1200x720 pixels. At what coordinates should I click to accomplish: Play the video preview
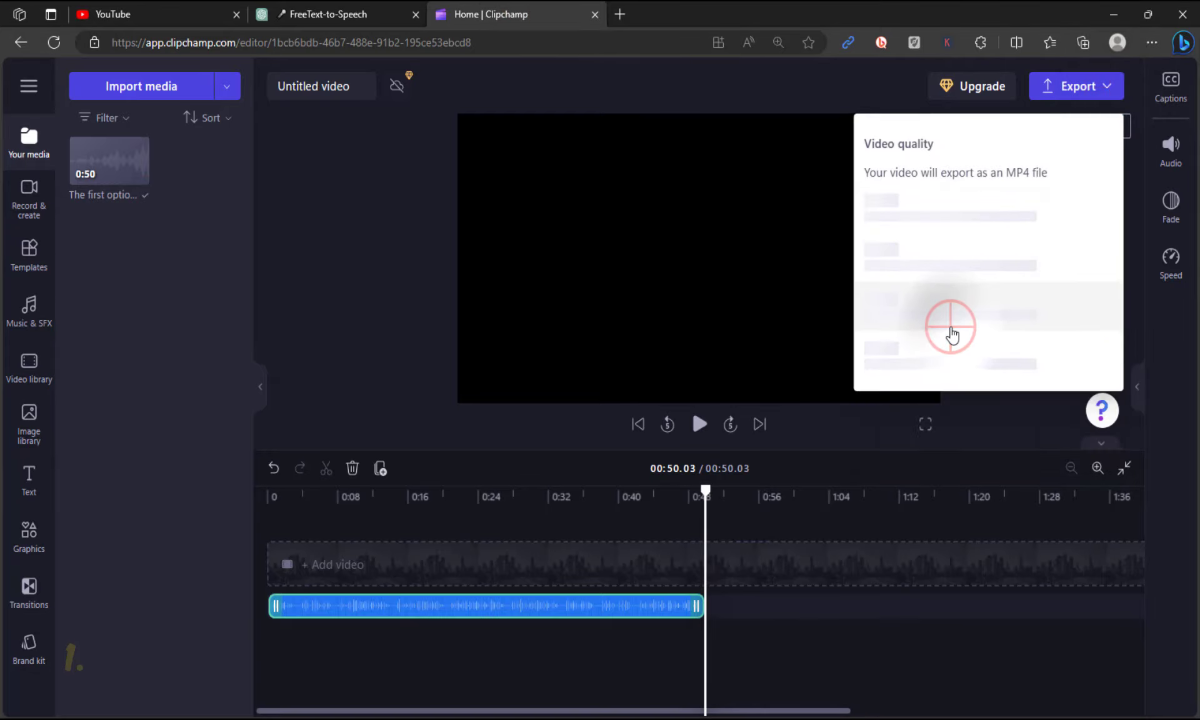point(699,424)
